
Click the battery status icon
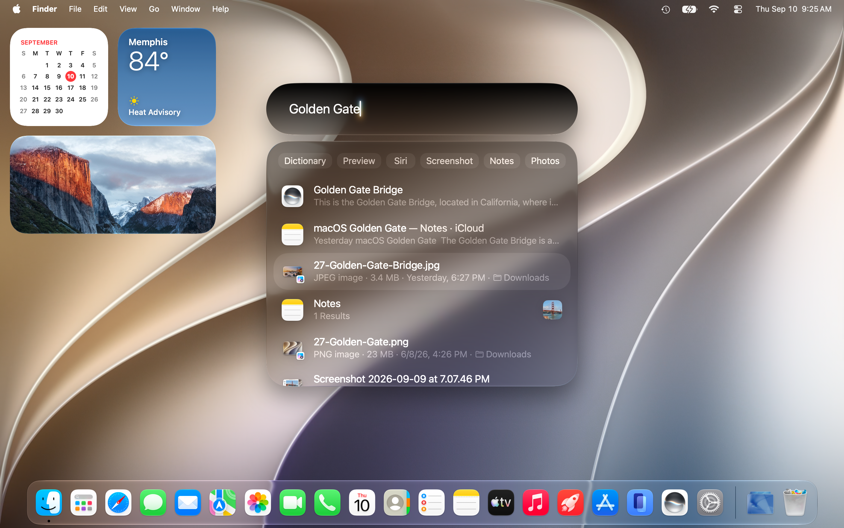(689, 9)
